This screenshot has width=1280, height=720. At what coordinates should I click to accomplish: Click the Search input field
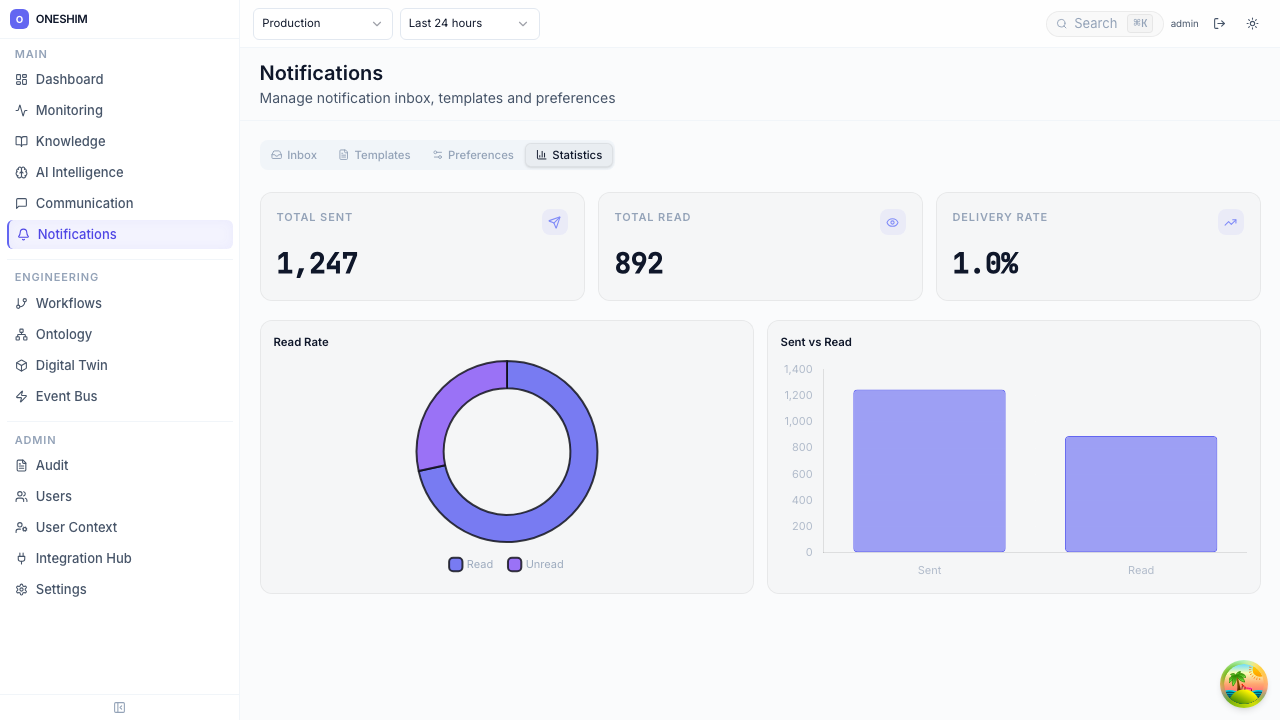[1095, 24]
